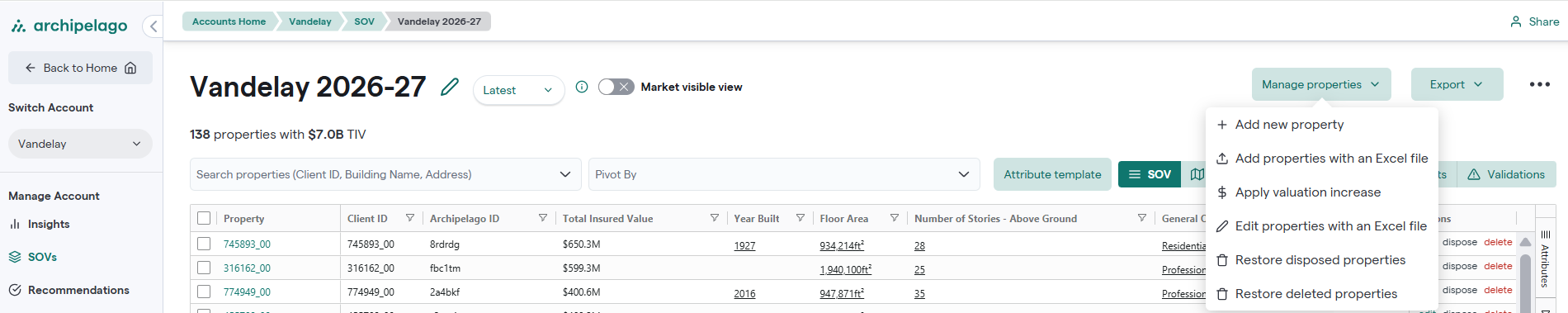Click the Property column header
This screenshot has height=313, width=1568.
pyautogui.click(x=243, y=218)
